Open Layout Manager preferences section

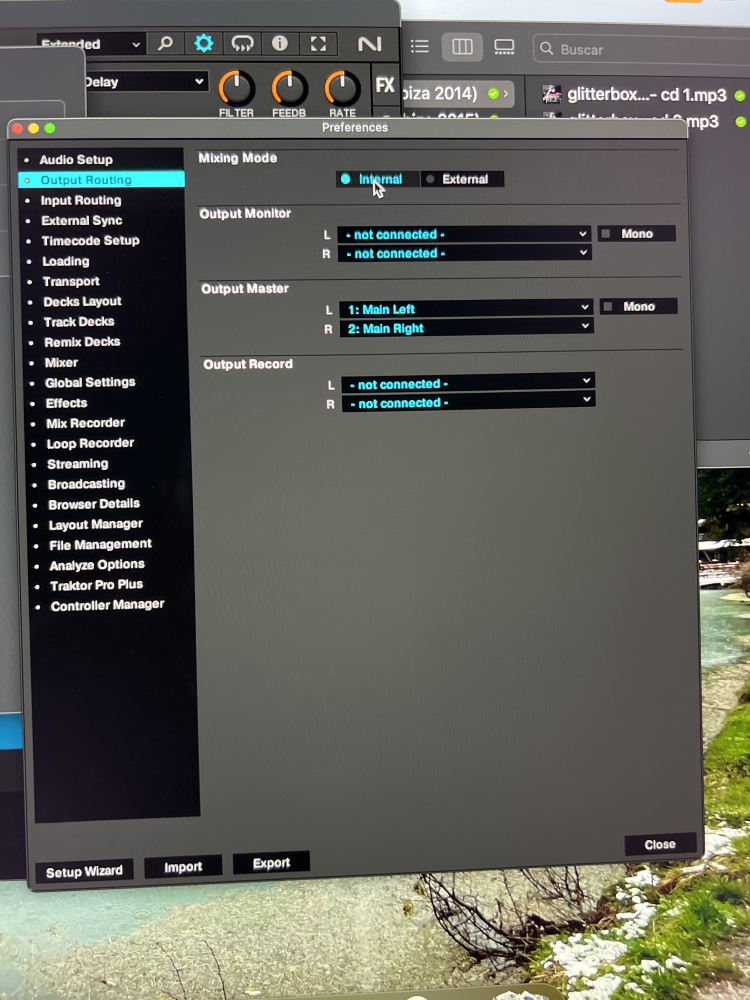point(96,524)
